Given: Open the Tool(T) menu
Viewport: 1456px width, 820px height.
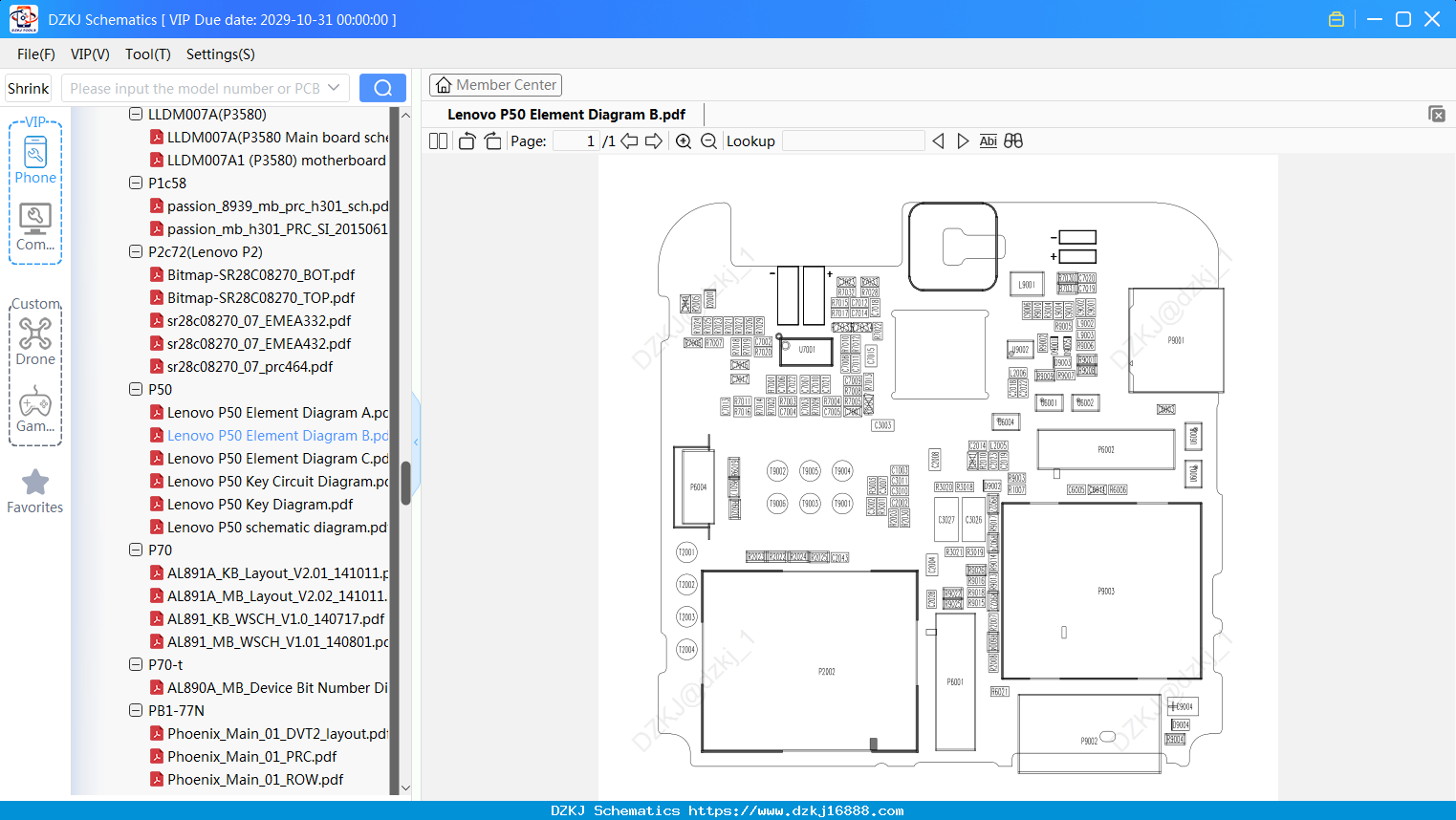Looking at the screenshot, I should 148,54.
